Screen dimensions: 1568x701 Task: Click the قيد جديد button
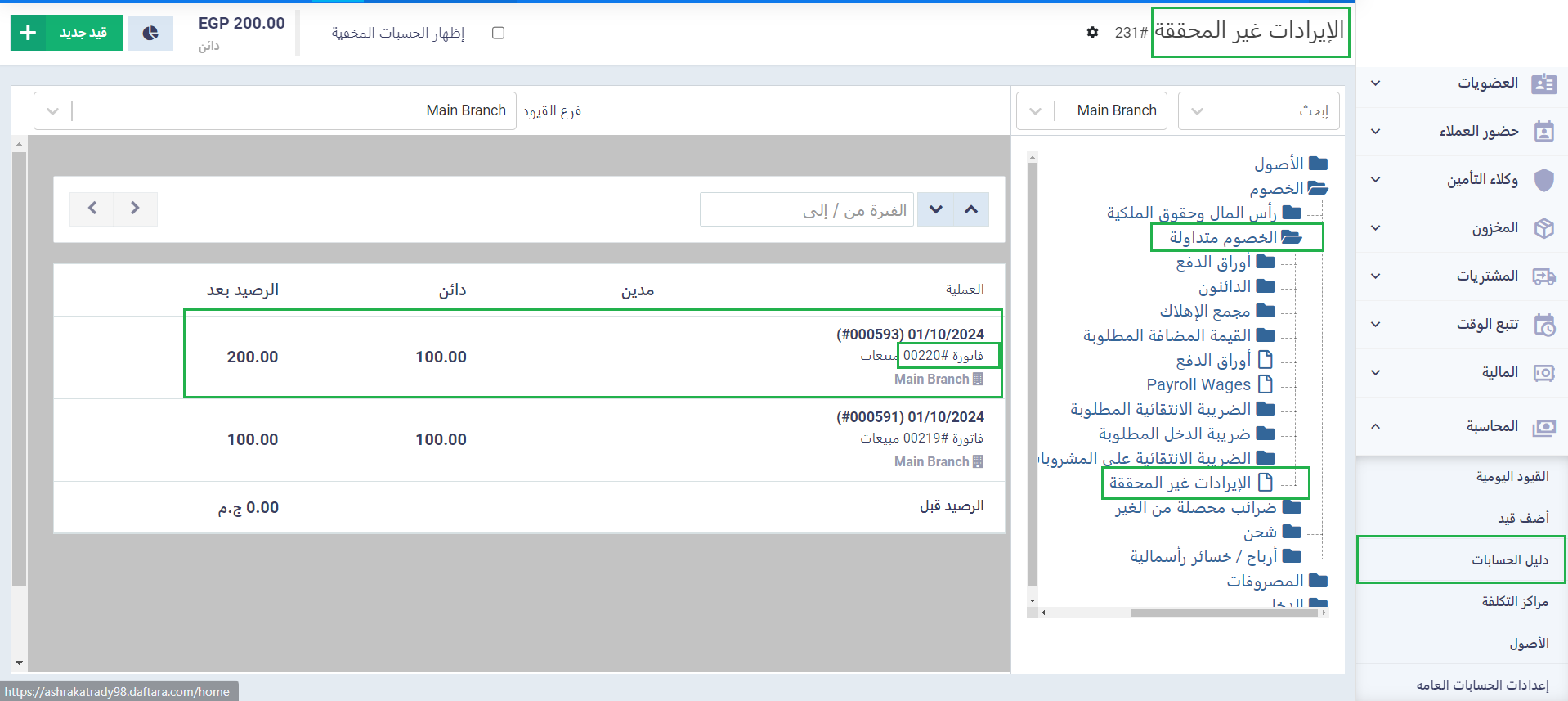(x=67, y=33)
